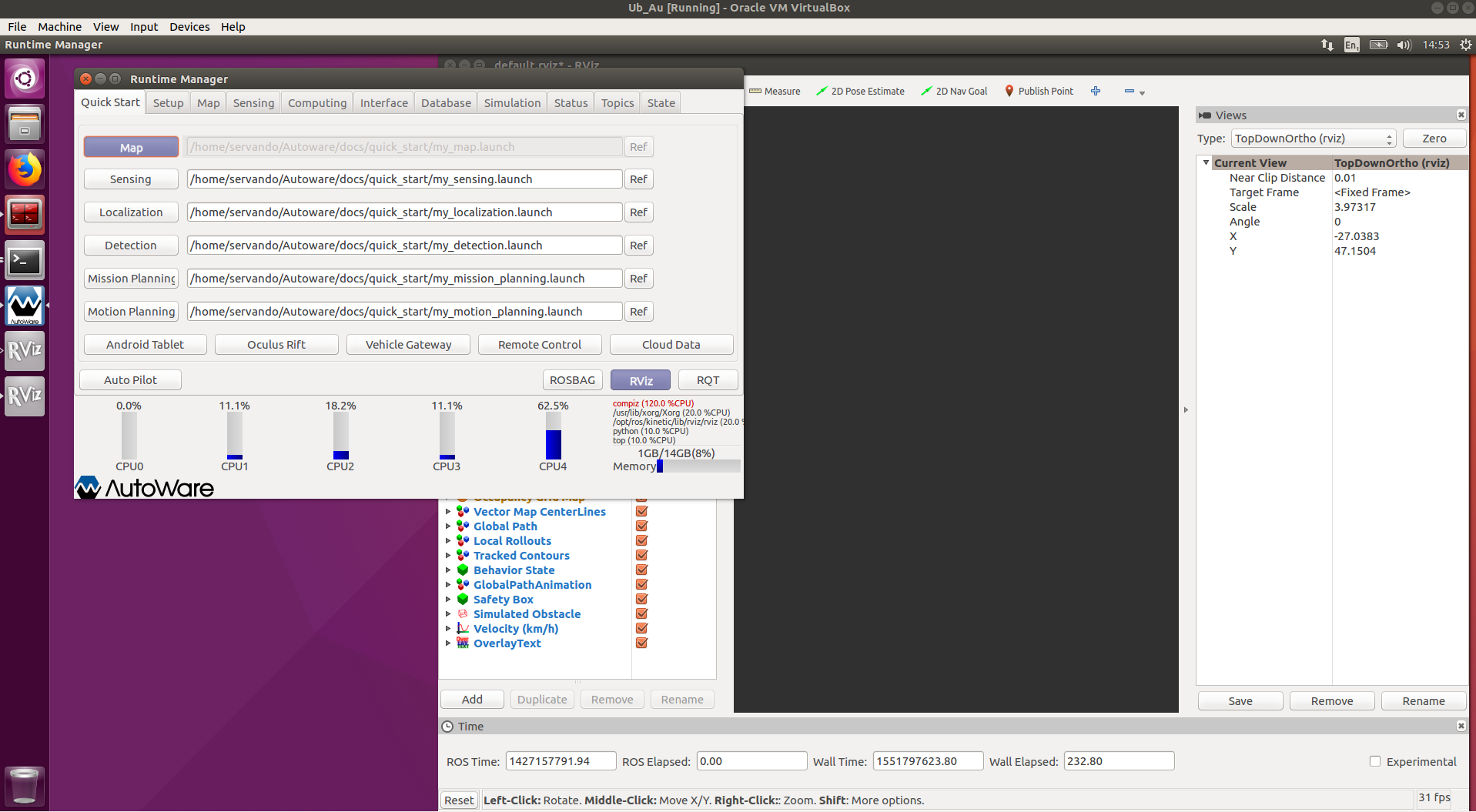The width and height of the screenshot is (1476, 812).
Task: Open the Terminal dock icon
Action: (x=25, y=261)
